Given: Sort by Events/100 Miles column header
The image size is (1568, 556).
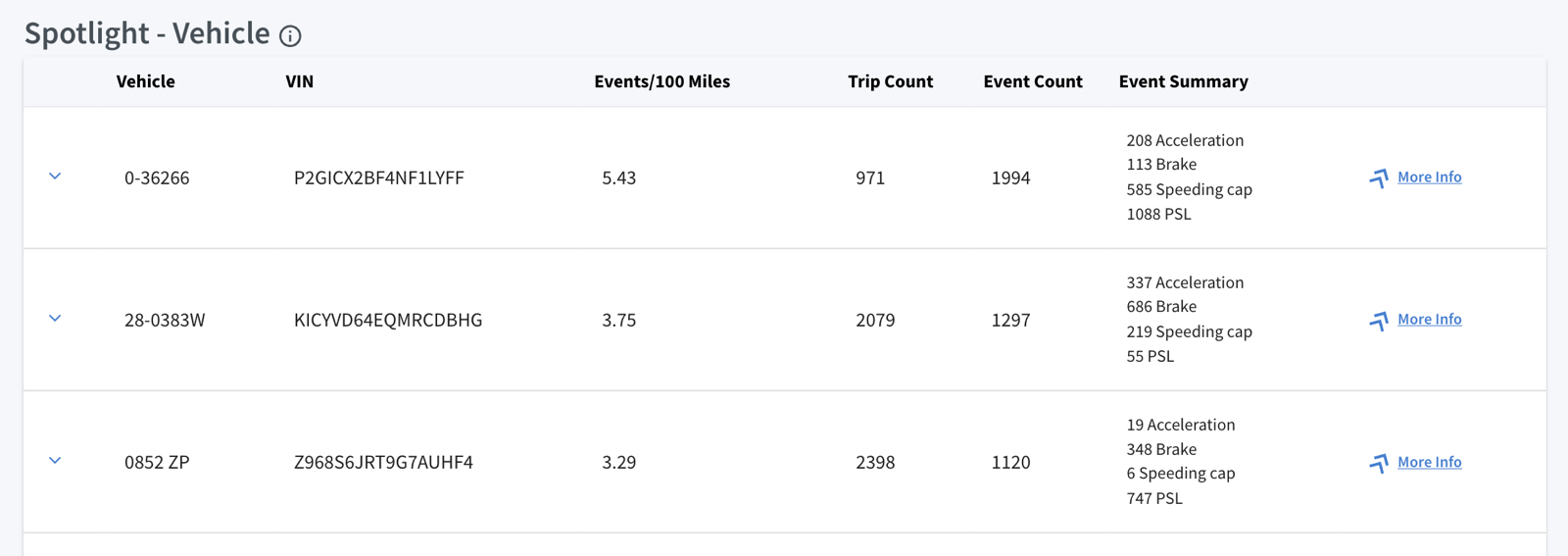Looking at the screenshot, I should (662, 81).
